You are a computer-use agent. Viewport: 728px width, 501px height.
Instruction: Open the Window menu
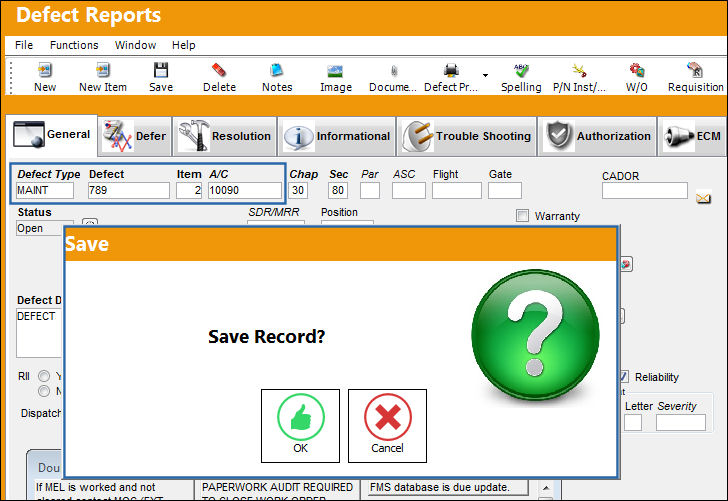tap(135, 45)
